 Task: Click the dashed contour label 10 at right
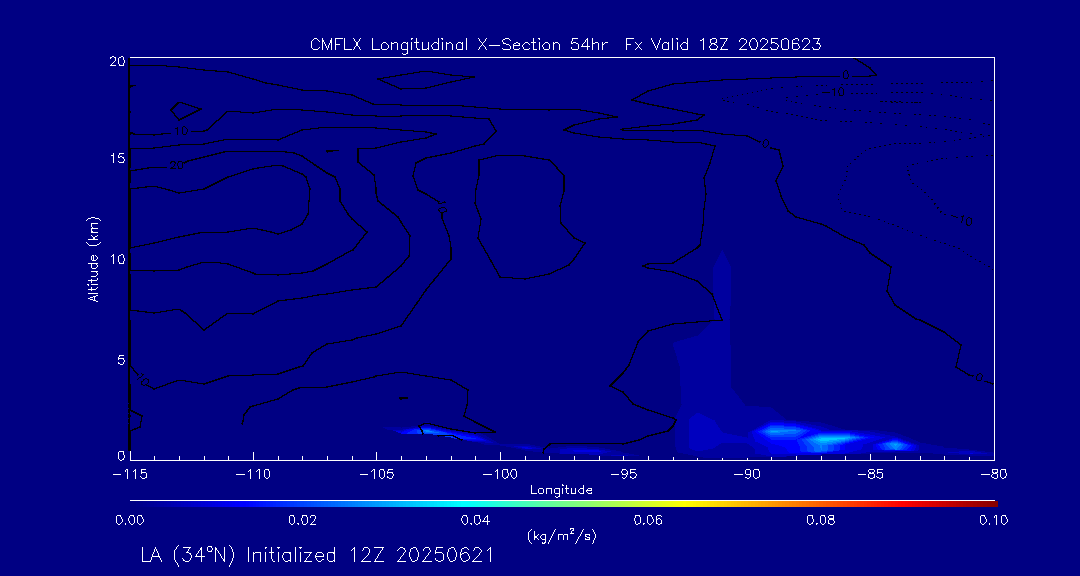click(965, 221)
